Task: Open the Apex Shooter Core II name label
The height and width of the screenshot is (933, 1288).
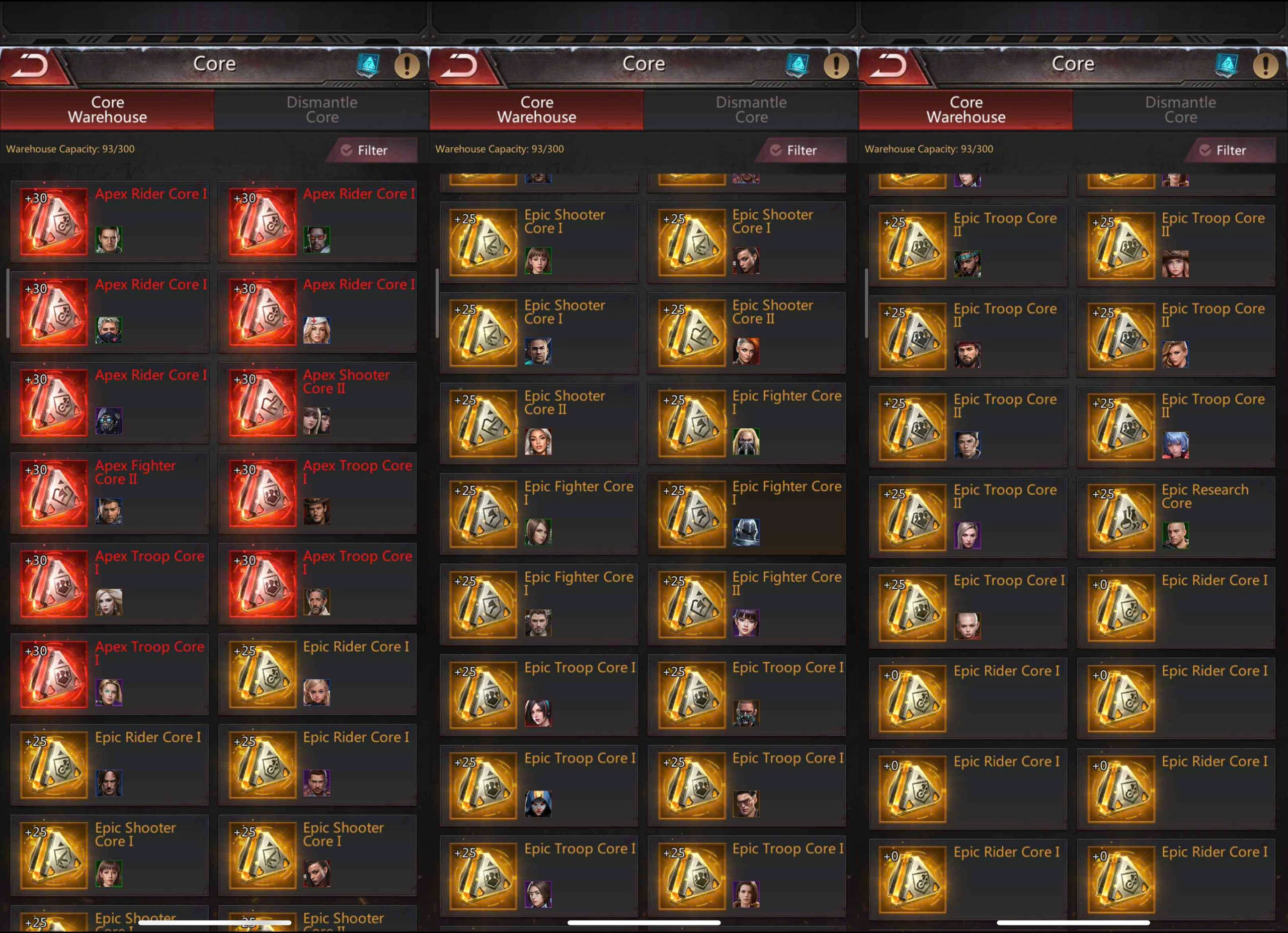Action: click(347, 381)
